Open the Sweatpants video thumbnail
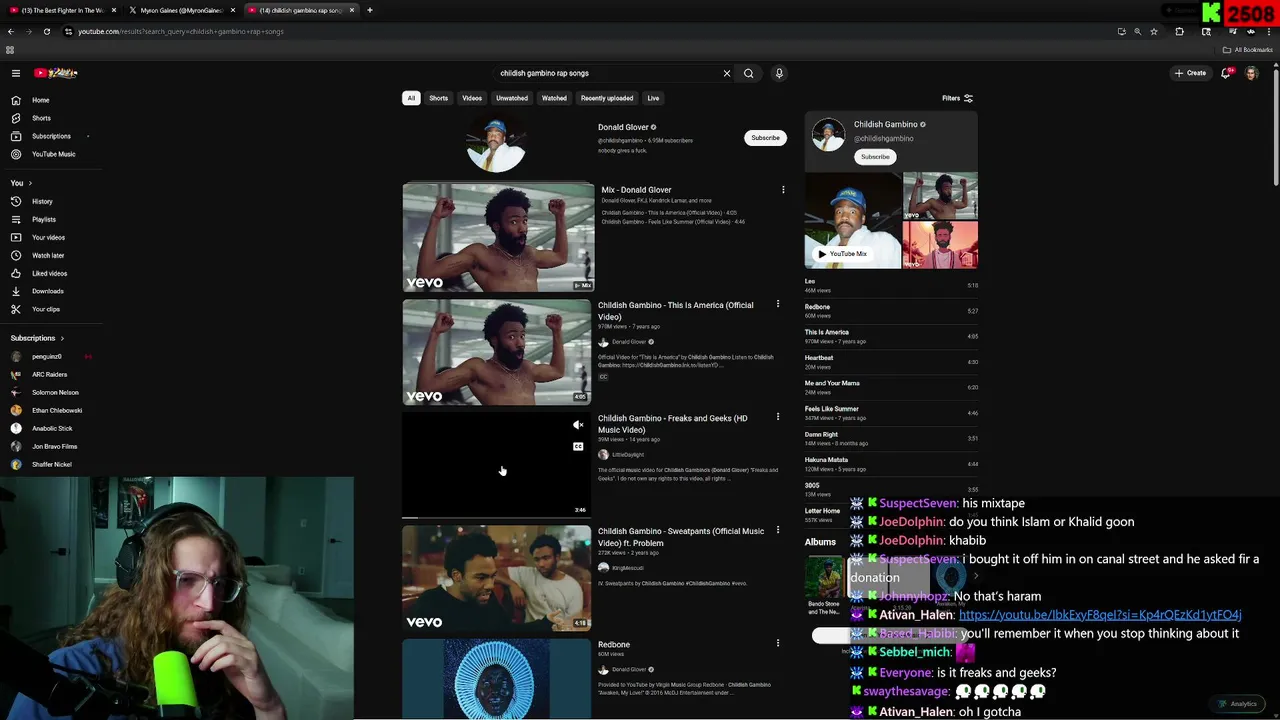The image size is (1280, 720). (497, 578)
